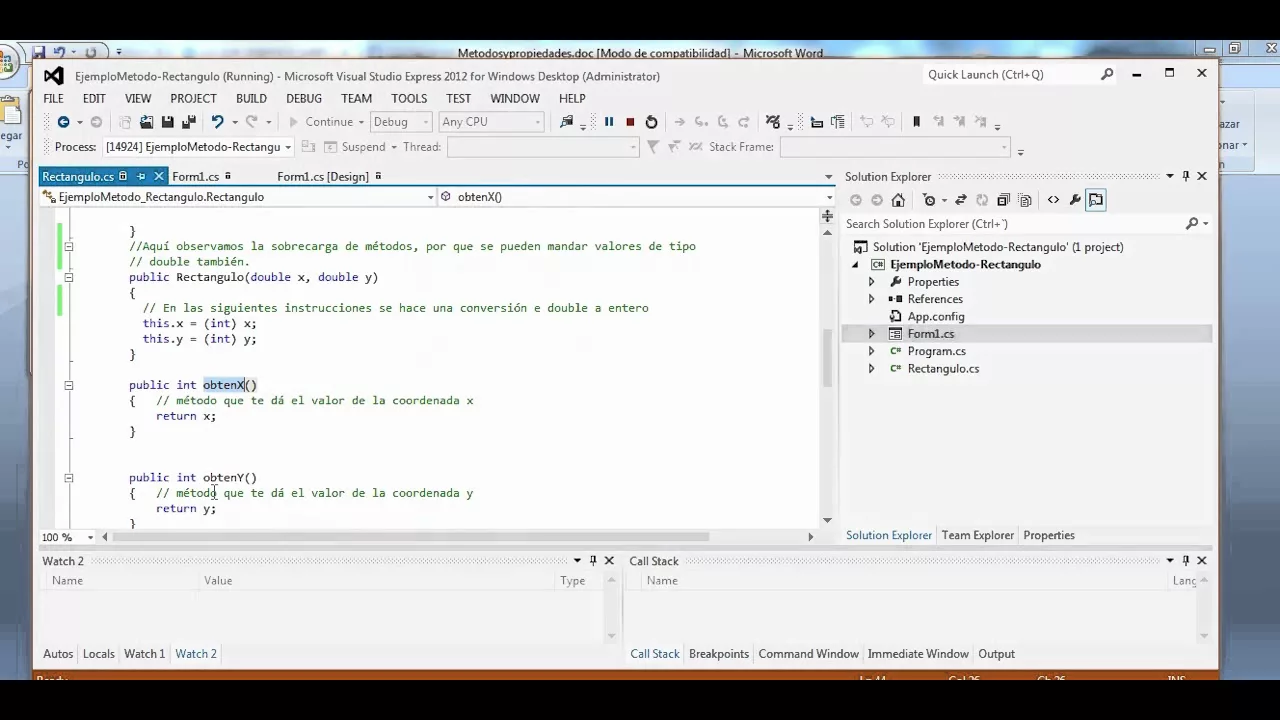Image resolution: width=1280 pixels, height=720 pixels.
Task: Click the Toggle Bookmark icon in toolbar
Action: 917,122
